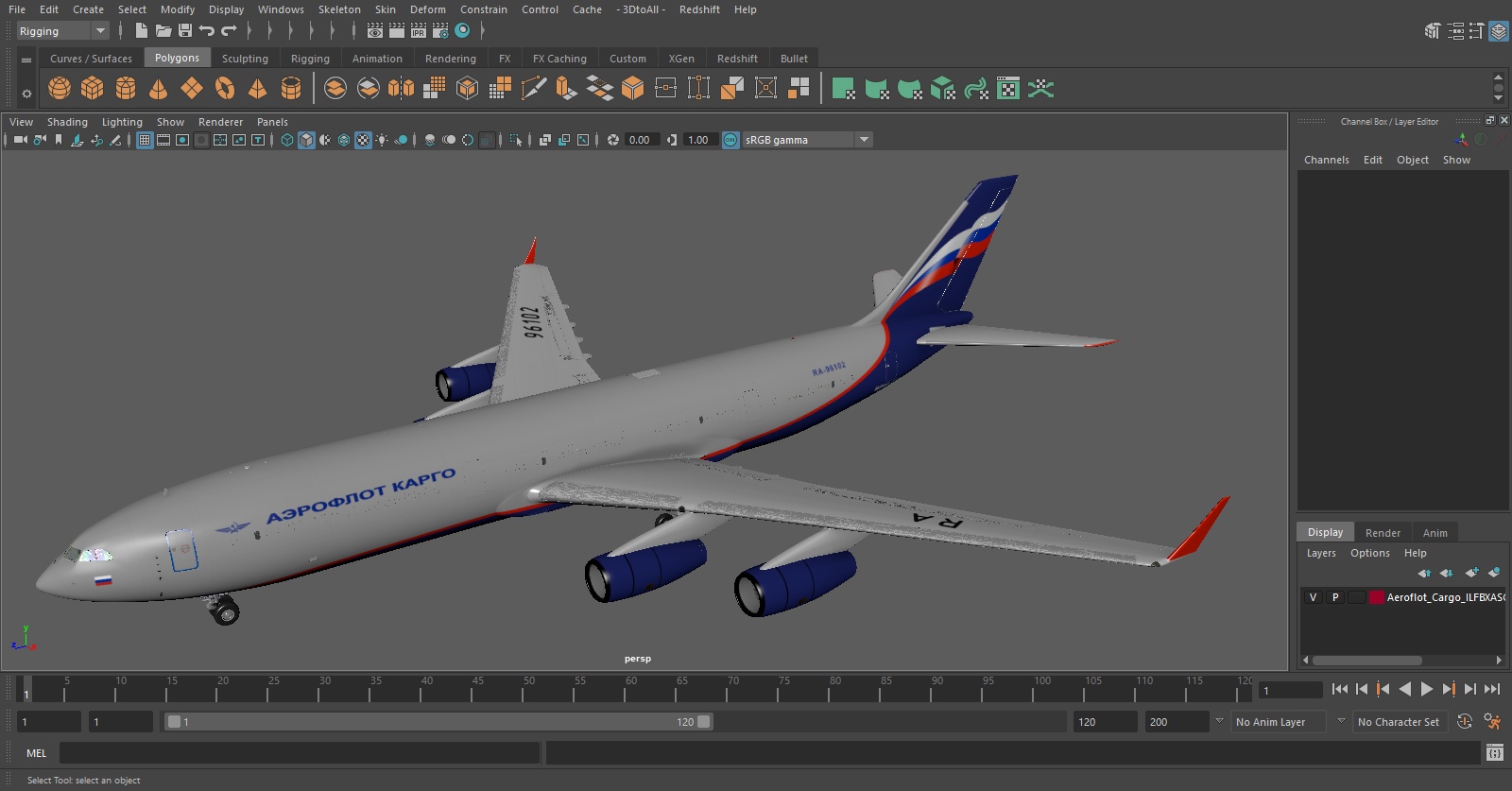Click the Play forwards button
This screenshot has width=1512, height=791.
click(1427, 689)
